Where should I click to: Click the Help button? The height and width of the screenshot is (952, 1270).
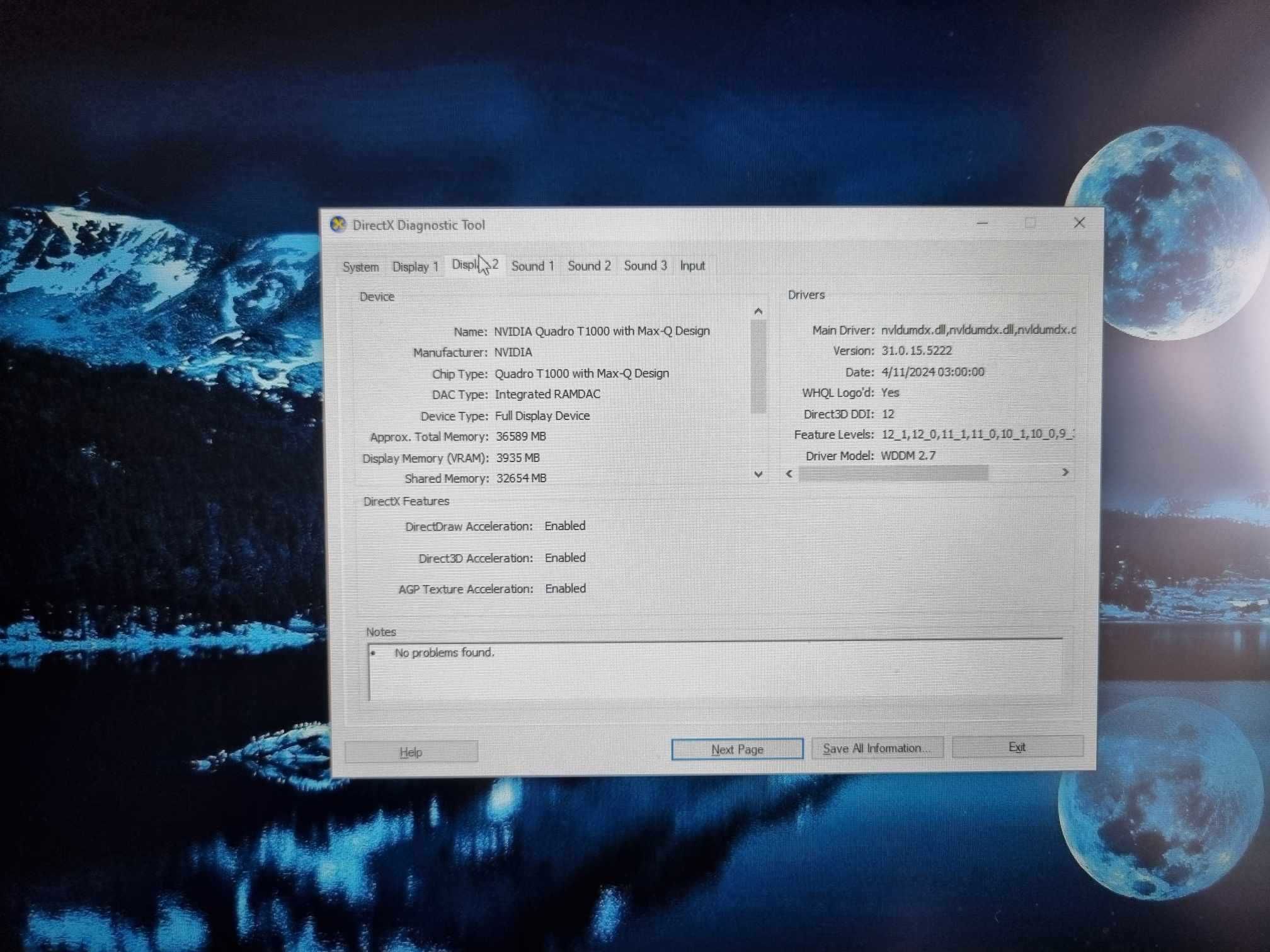click(x=411, y=752)
